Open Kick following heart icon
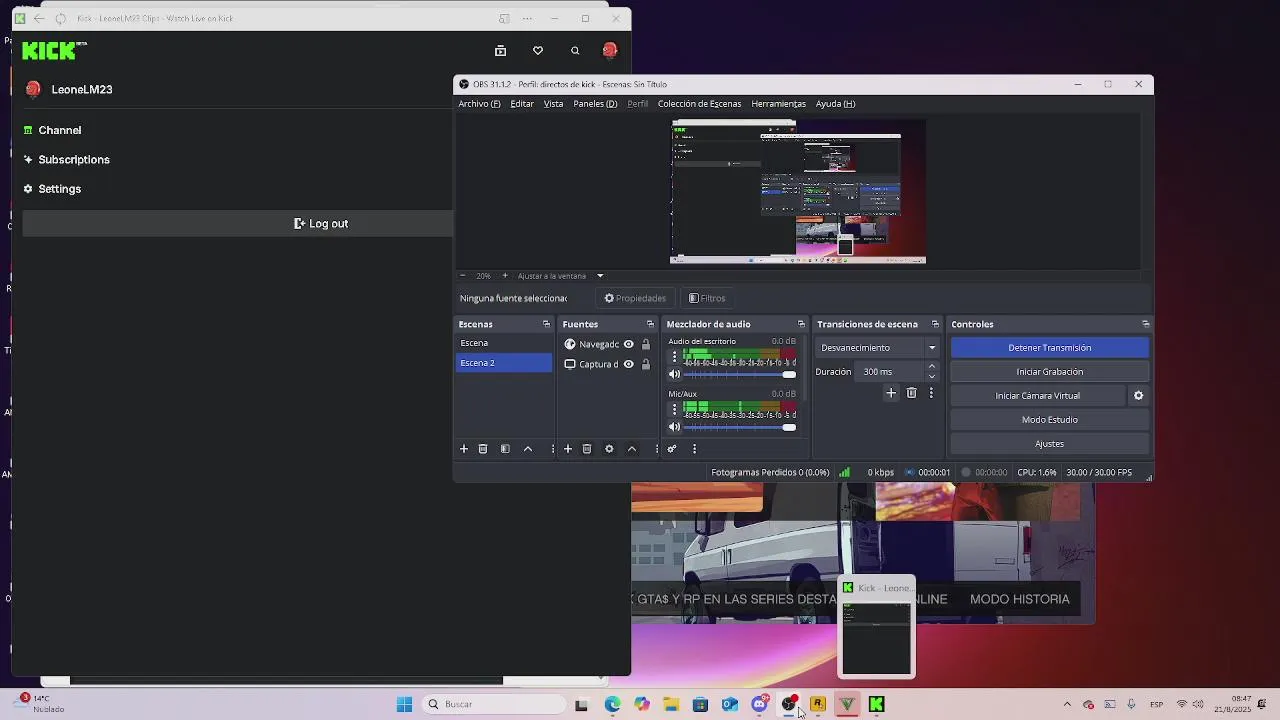Viewport: 1280px width, 720px height. pyautogui.click(x=538, y=51)
